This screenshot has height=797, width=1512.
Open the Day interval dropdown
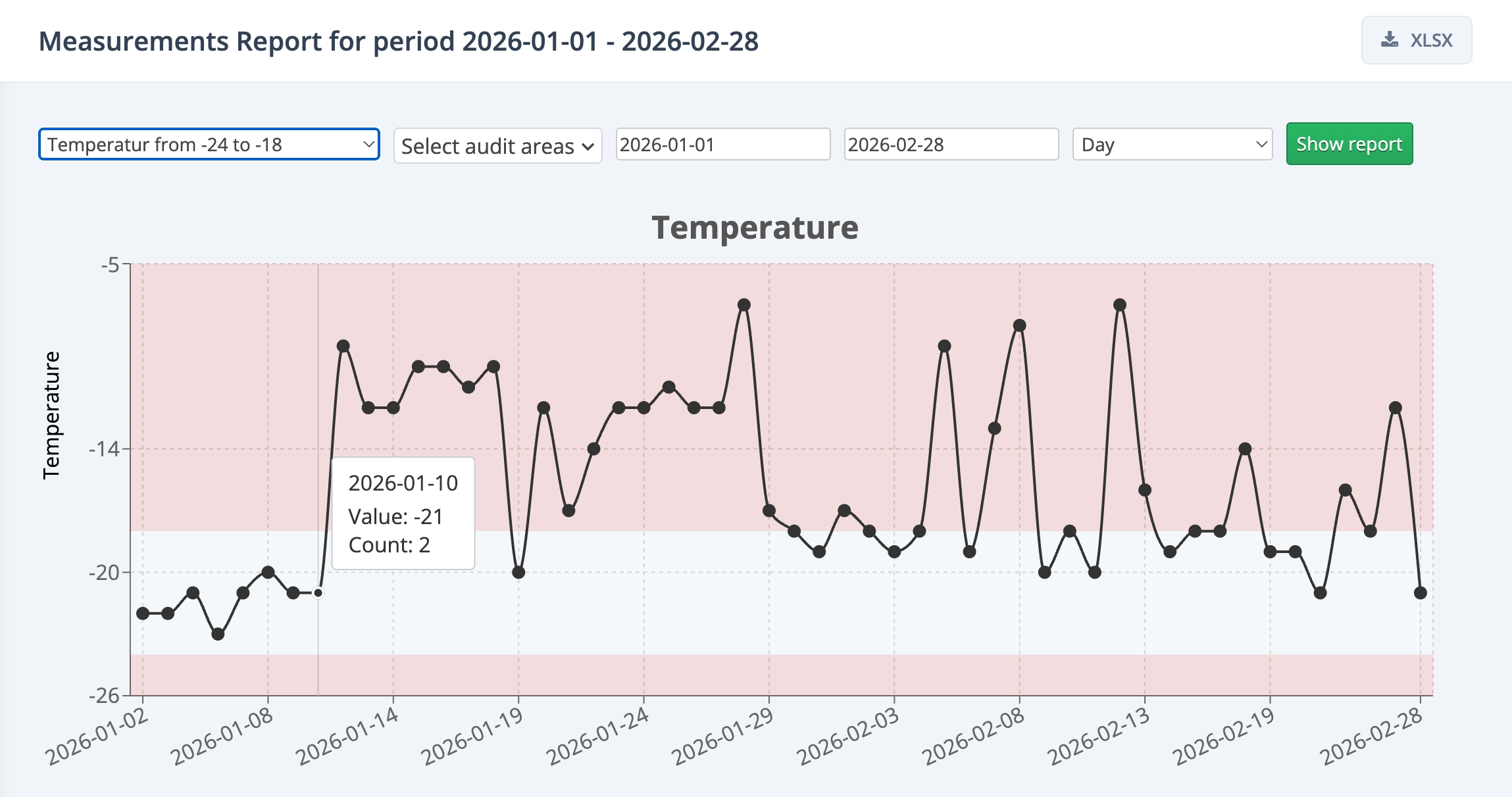(1172, 145)
